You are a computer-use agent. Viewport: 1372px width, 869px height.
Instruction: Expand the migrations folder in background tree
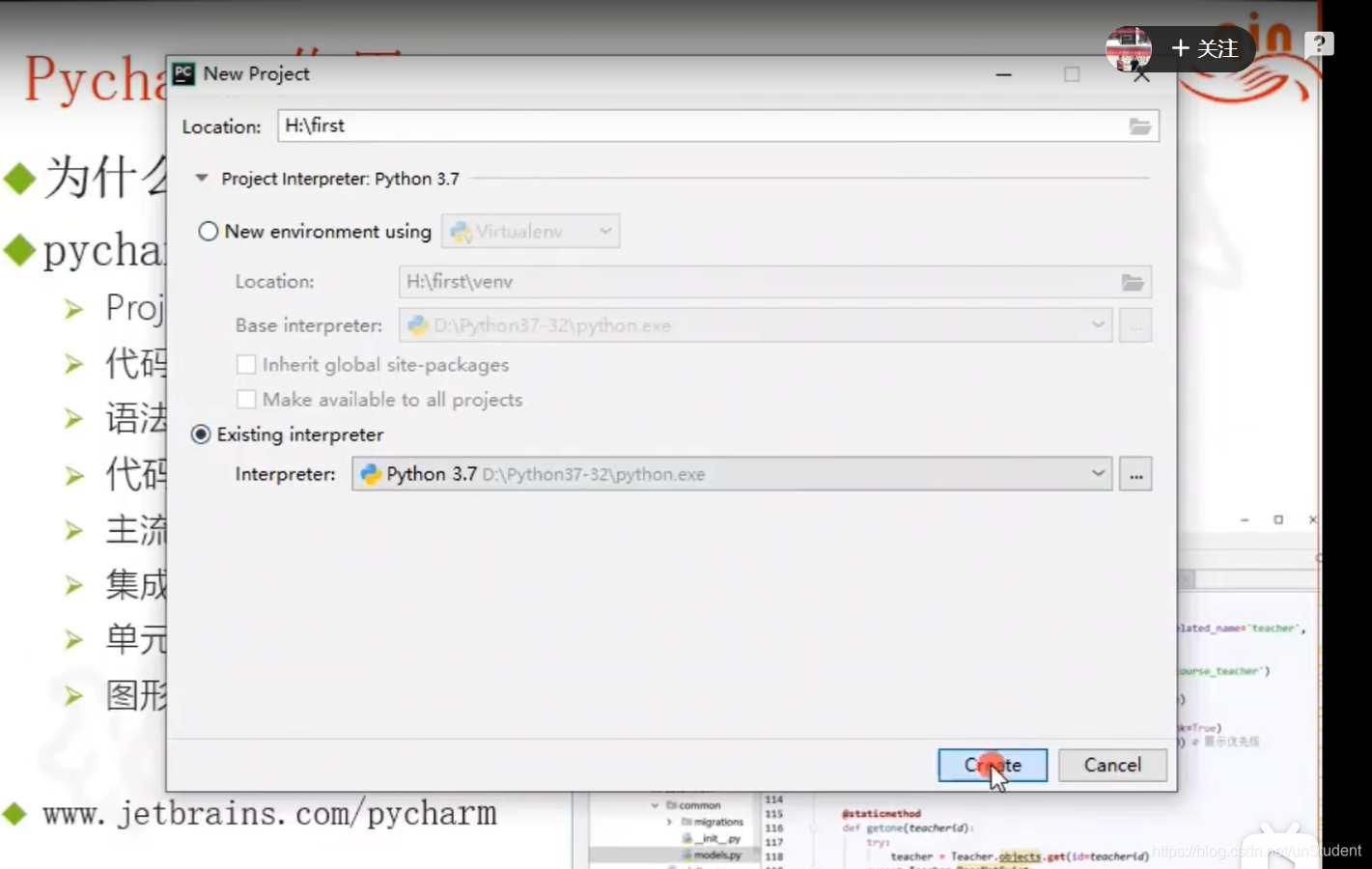coord(669,822)
